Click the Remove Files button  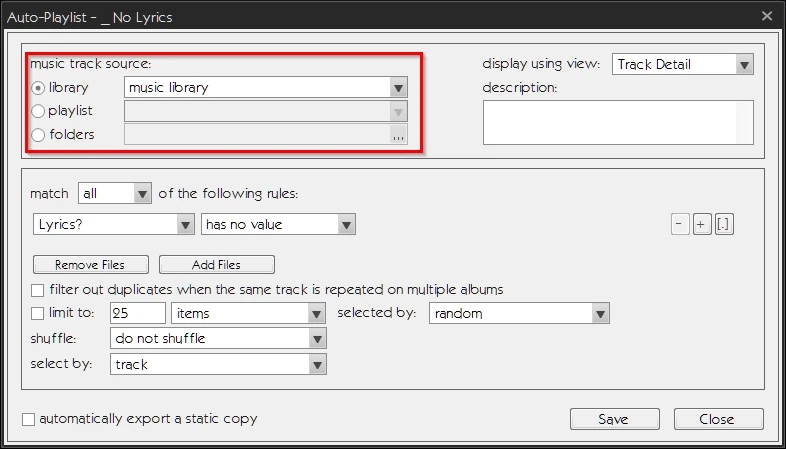click(91, 265)
